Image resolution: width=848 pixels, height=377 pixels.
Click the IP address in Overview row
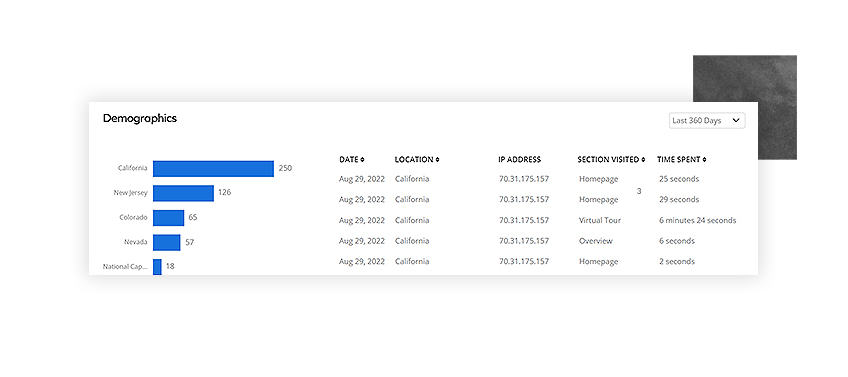524,241
